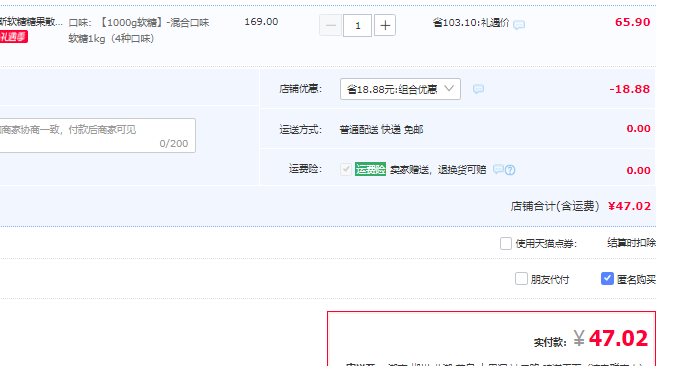Click the green 运费险 badge
Screen dimensions: 675x366
tap(370, 169)
